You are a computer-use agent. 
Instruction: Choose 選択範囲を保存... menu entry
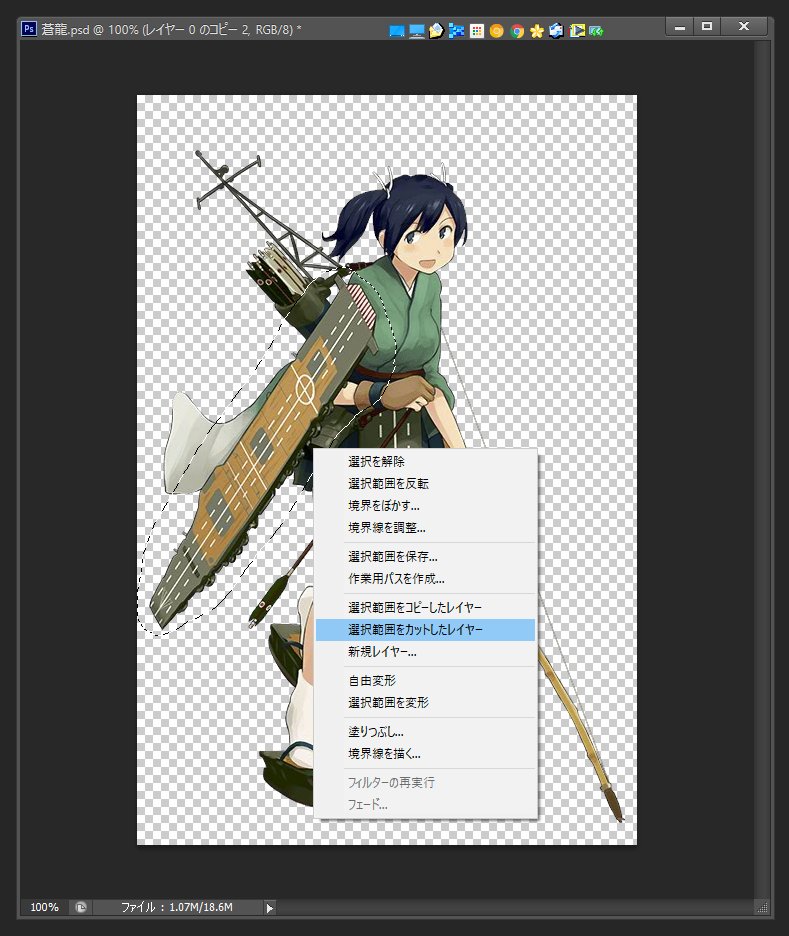(425, 556)
